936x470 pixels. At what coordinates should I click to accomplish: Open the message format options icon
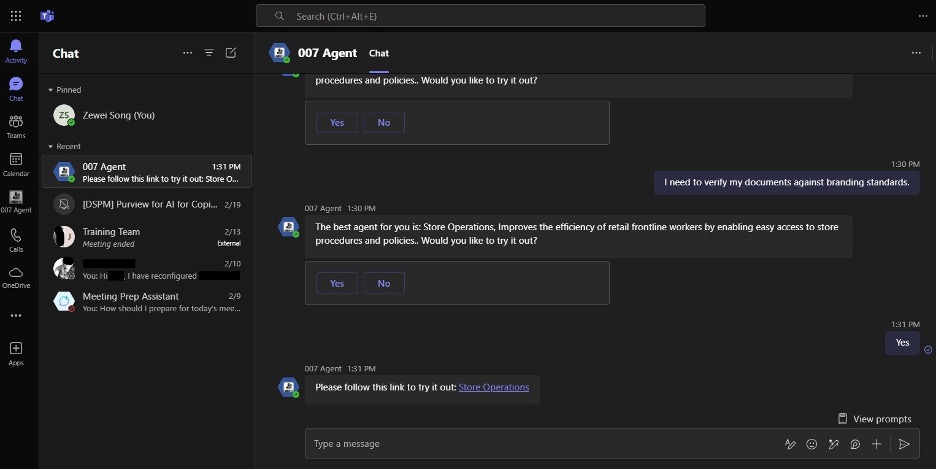pyautogui.click(x=790, y=444)
